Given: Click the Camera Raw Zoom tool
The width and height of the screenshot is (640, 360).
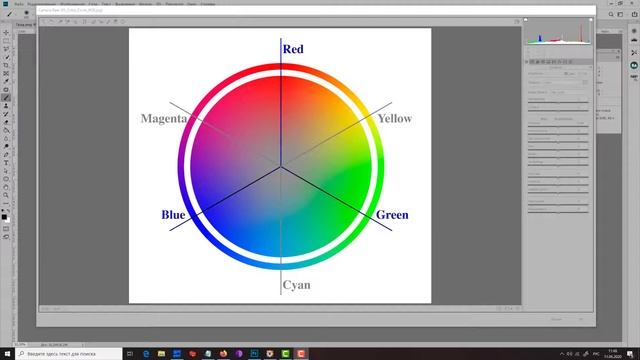Looking at the screenshot, I should 44,22.
